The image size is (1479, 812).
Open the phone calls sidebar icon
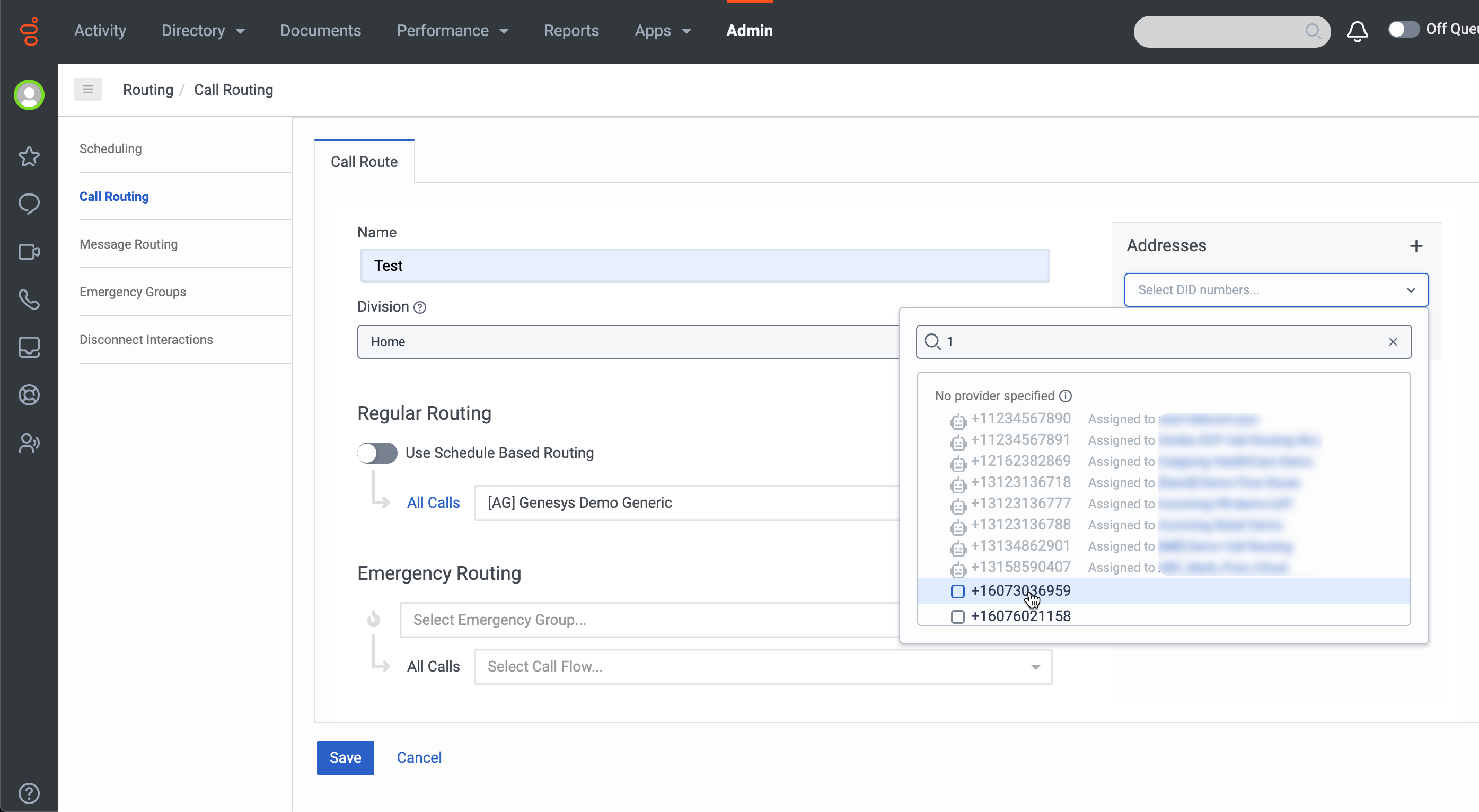click(29, 299)
